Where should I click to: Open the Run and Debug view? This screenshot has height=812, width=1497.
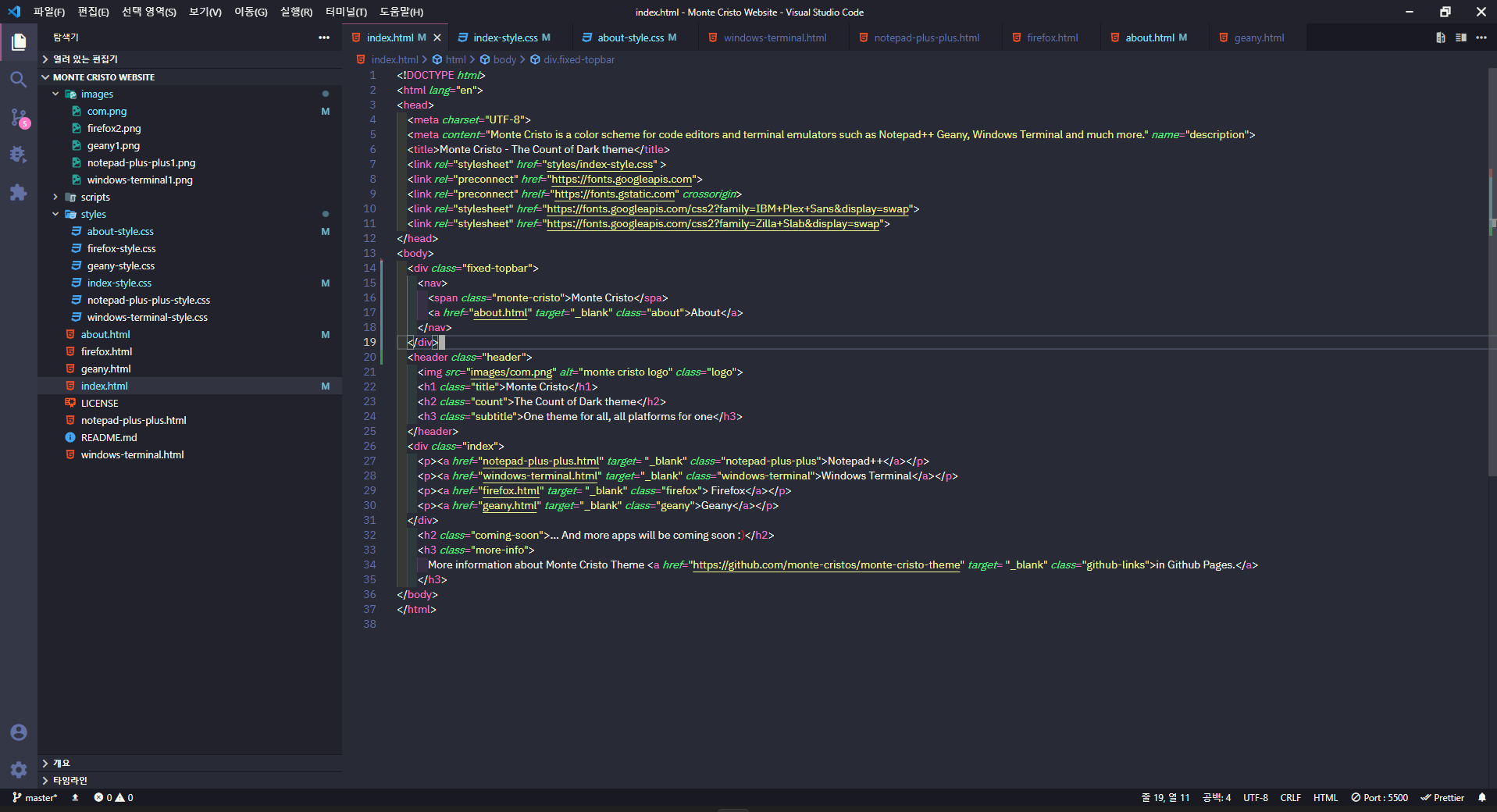[19, 155]
